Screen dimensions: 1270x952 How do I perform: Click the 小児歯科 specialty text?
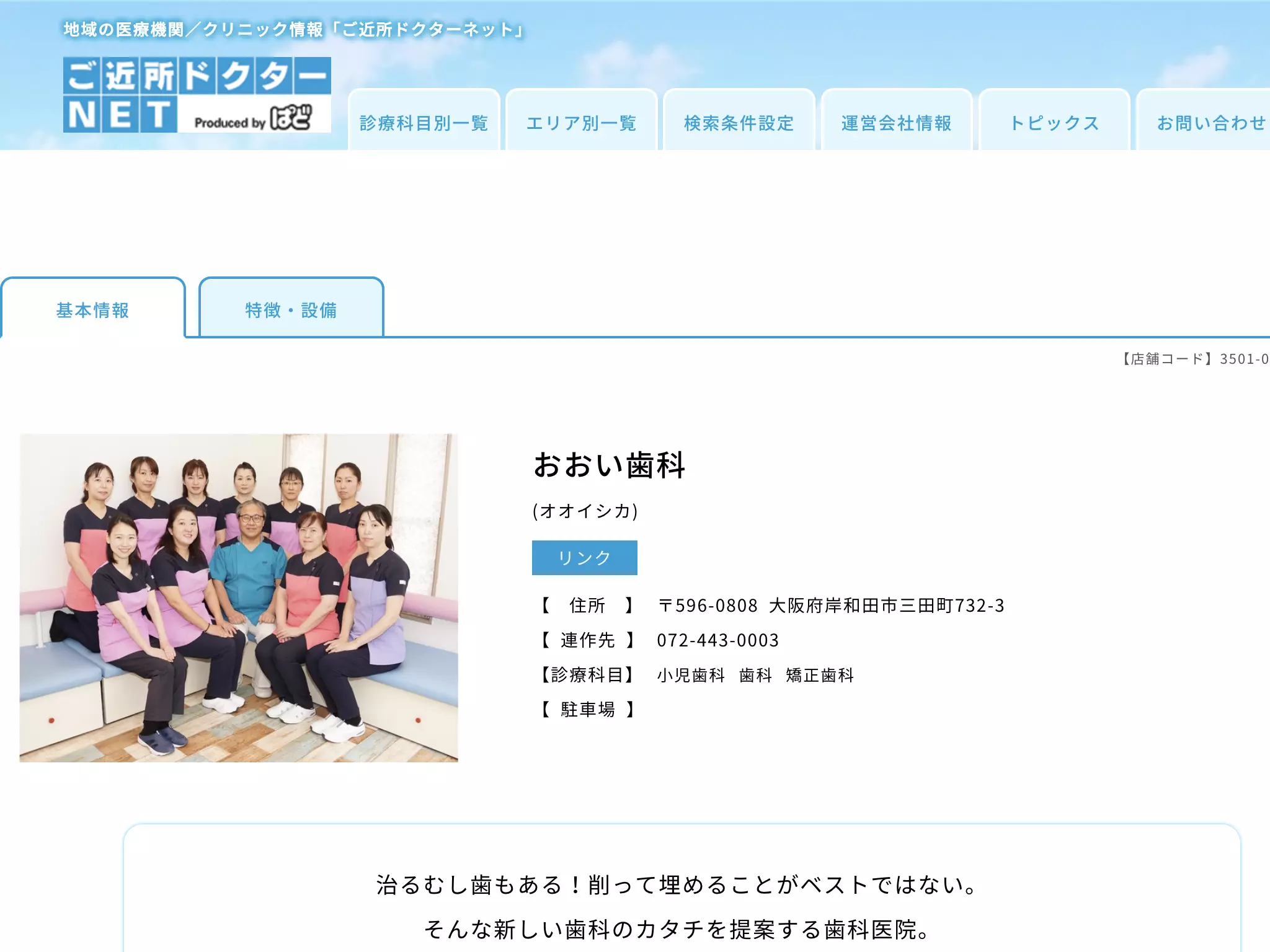click(691, 675)
